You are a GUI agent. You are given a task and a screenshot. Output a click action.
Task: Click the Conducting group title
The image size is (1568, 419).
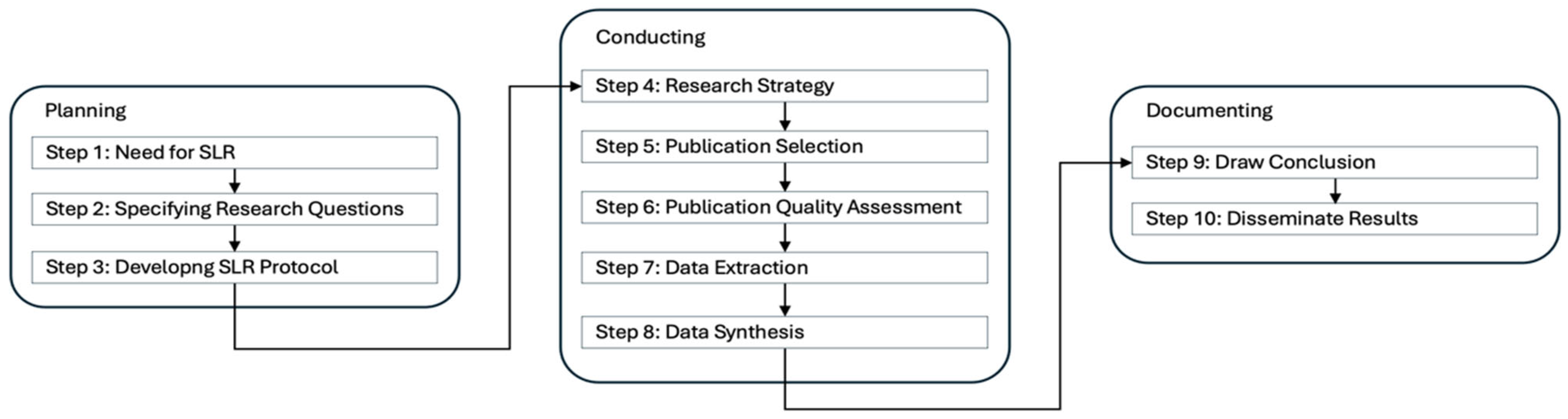coord(650,37)
